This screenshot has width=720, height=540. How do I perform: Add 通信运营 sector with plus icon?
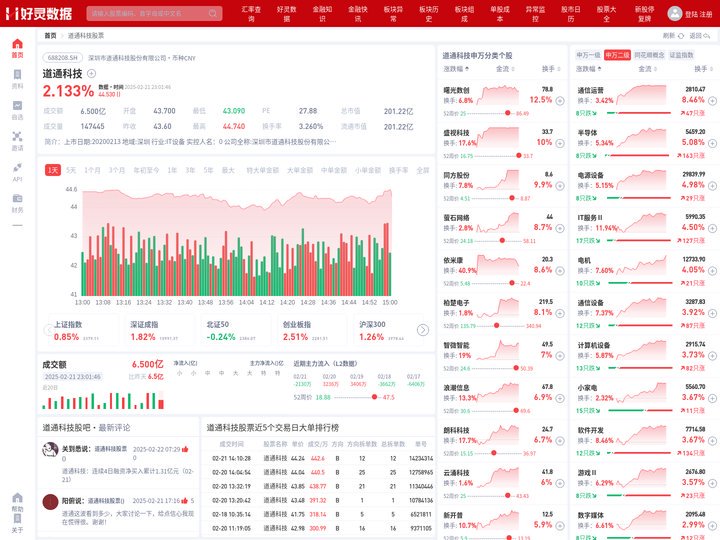pos(712,101)
